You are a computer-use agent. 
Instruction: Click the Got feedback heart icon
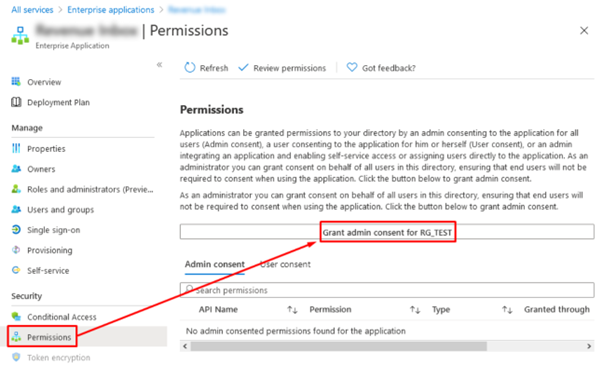352,68
